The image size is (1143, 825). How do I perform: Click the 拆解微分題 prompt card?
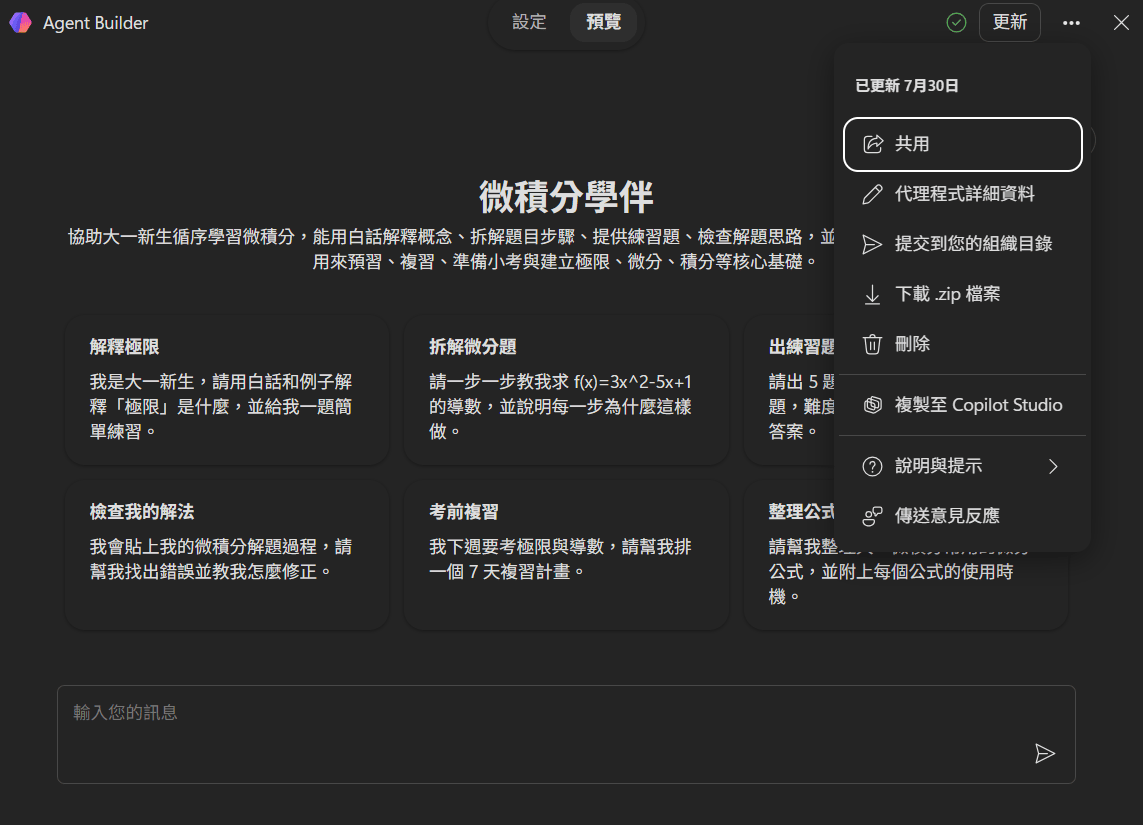click(566, 390)
